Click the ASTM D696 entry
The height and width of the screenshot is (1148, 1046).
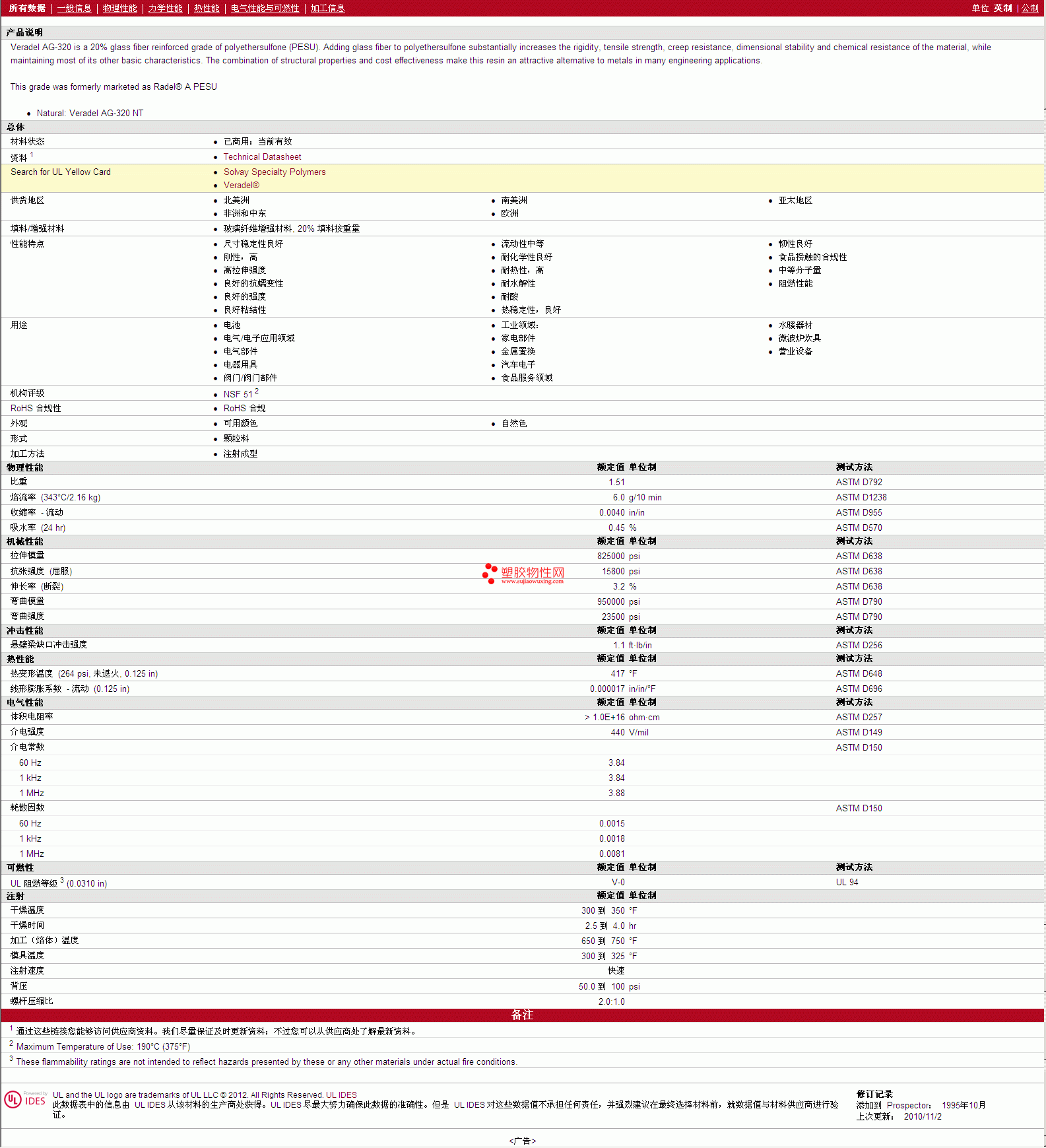(859, 689)
